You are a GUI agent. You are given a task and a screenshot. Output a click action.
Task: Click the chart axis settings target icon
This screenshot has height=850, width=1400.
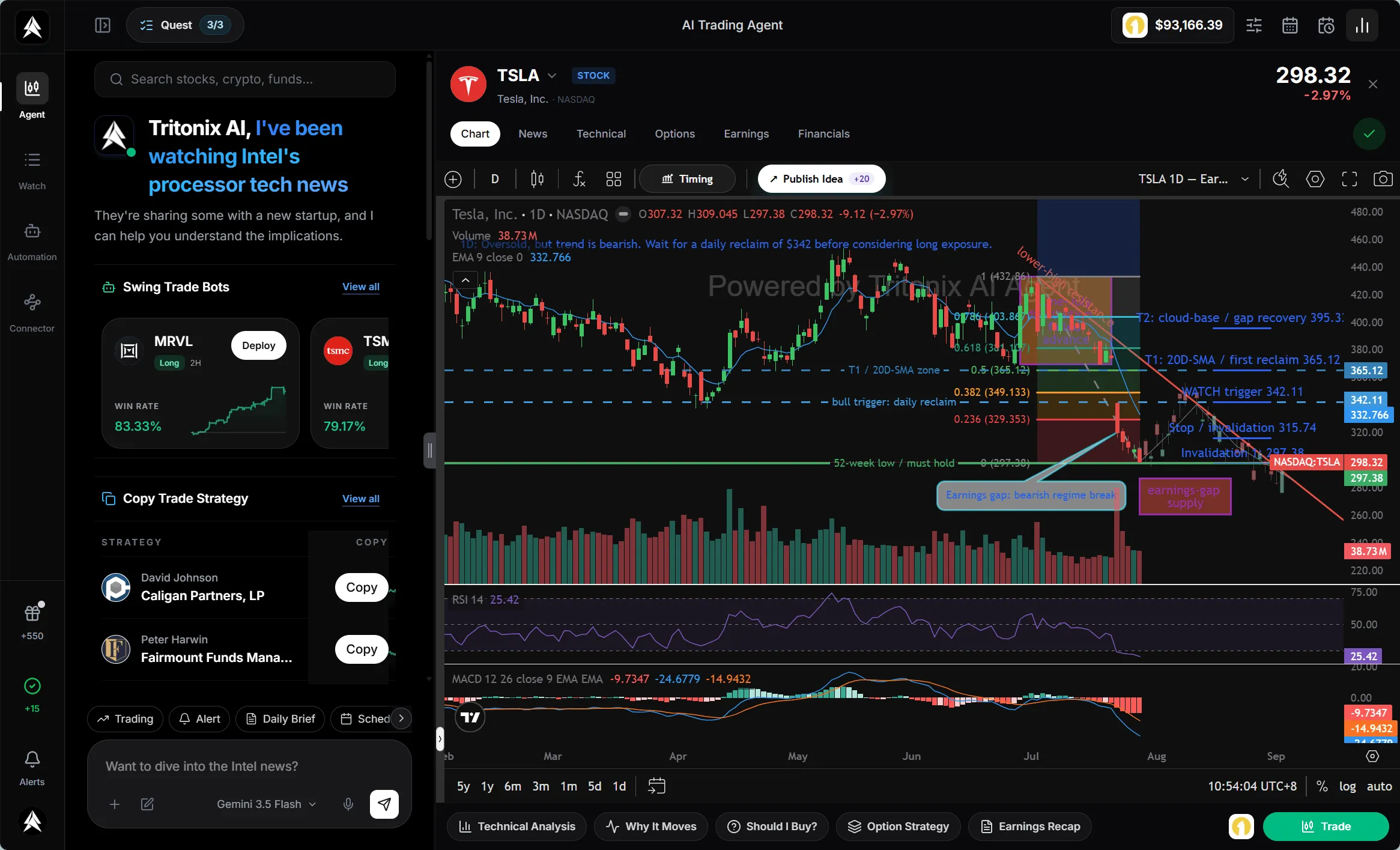tap(1372, 756)
